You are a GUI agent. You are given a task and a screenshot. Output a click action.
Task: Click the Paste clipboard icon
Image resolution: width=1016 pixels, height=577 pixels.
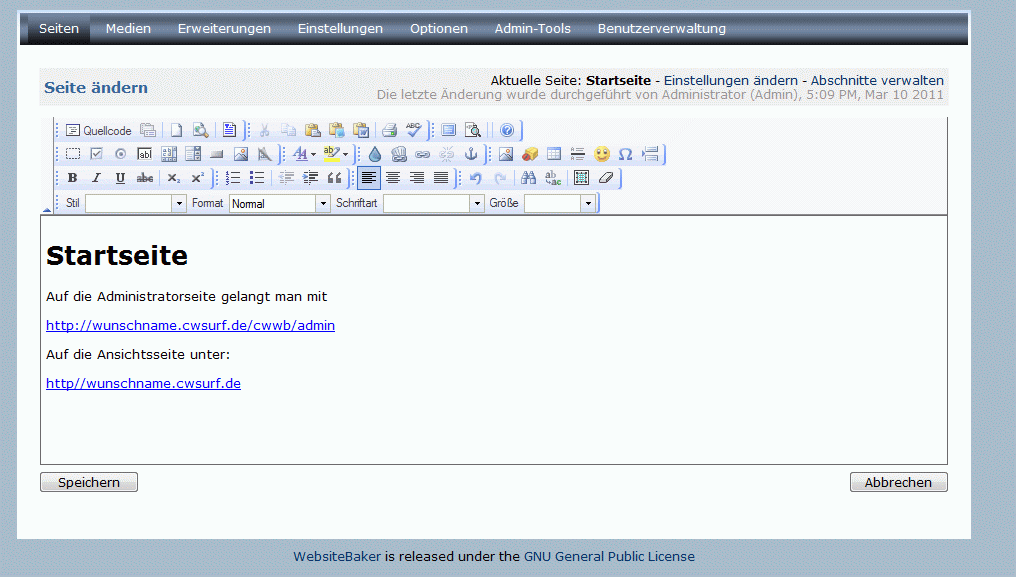[x=312, y=130]
